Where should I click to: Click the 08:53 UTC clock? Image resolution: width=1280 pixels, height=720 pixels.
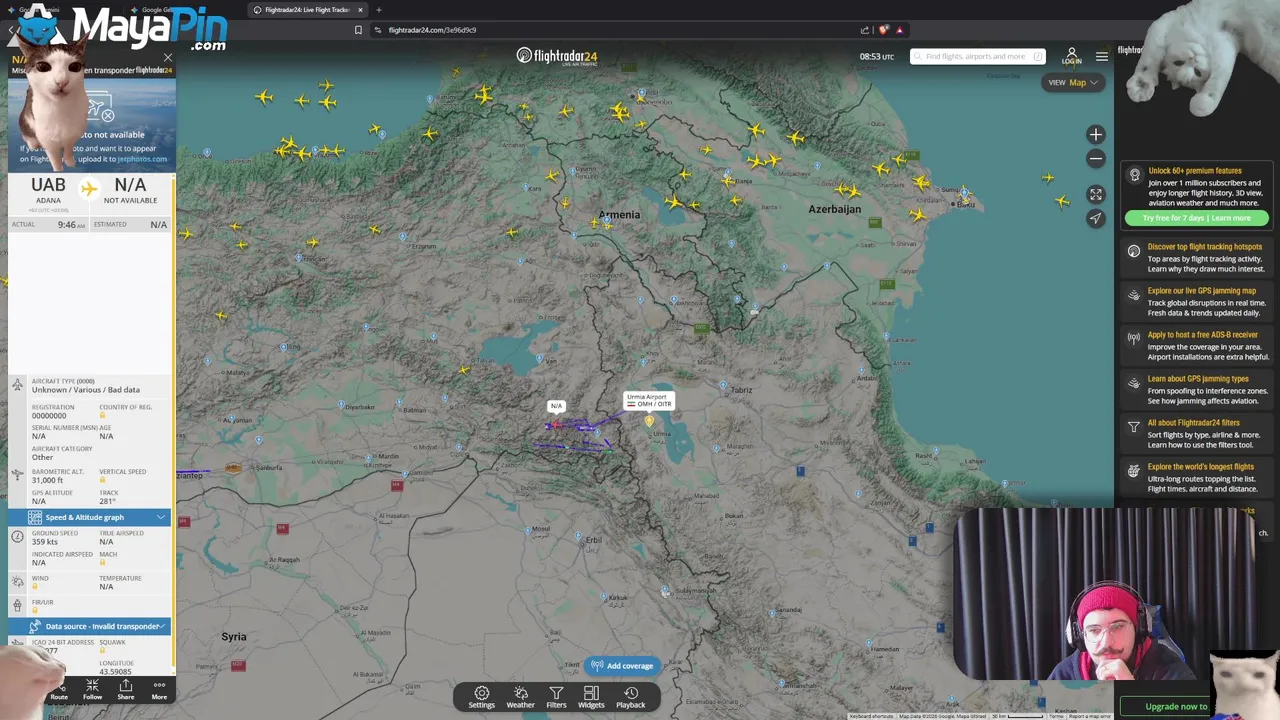877,56
